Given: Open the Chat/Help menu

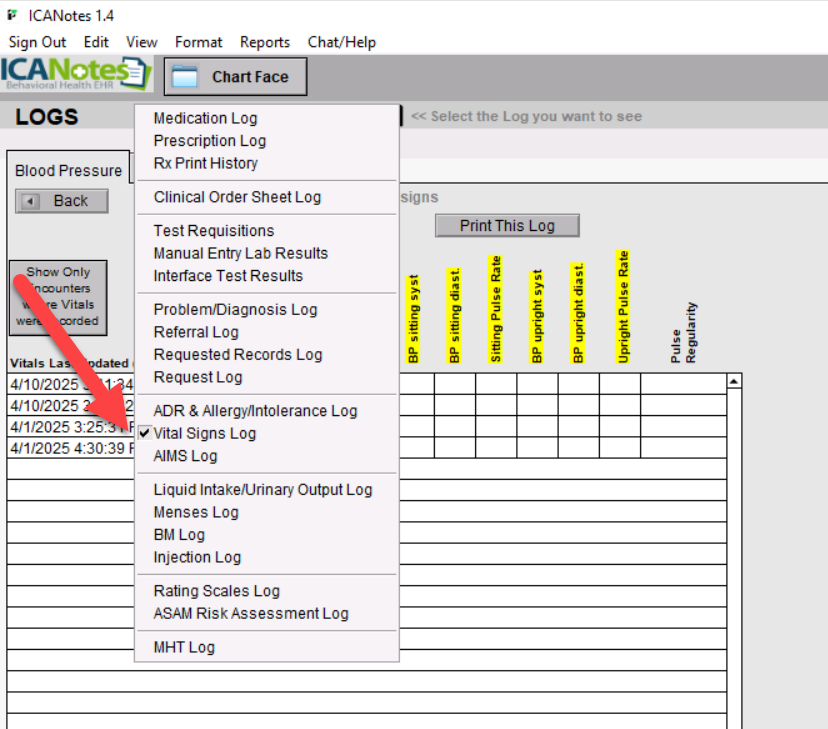Looking at the screenshot, I should pyautogui.click(x=341, y=42).
